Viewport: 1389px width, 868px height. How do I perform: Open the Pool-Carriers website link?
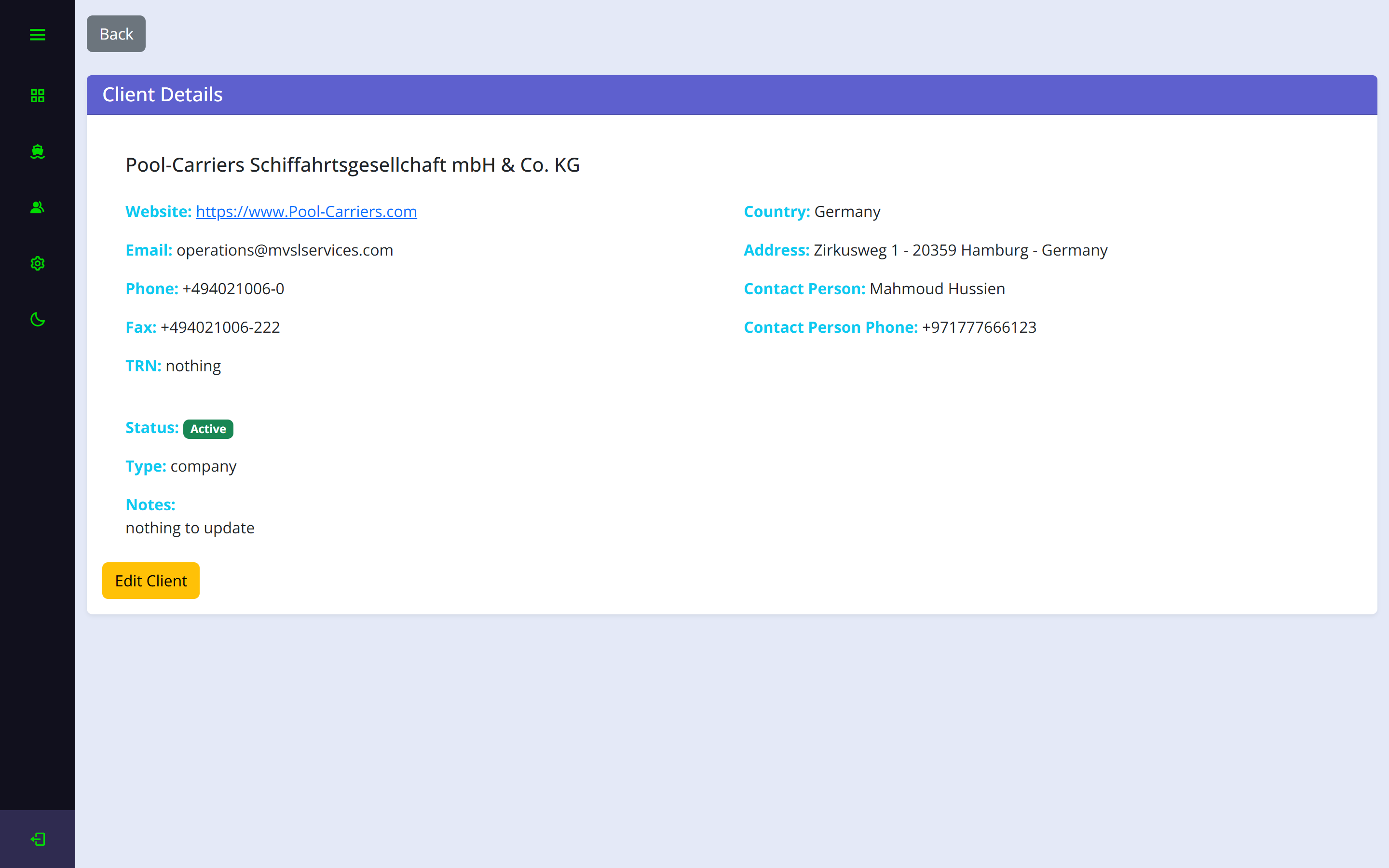click(307, 211)
